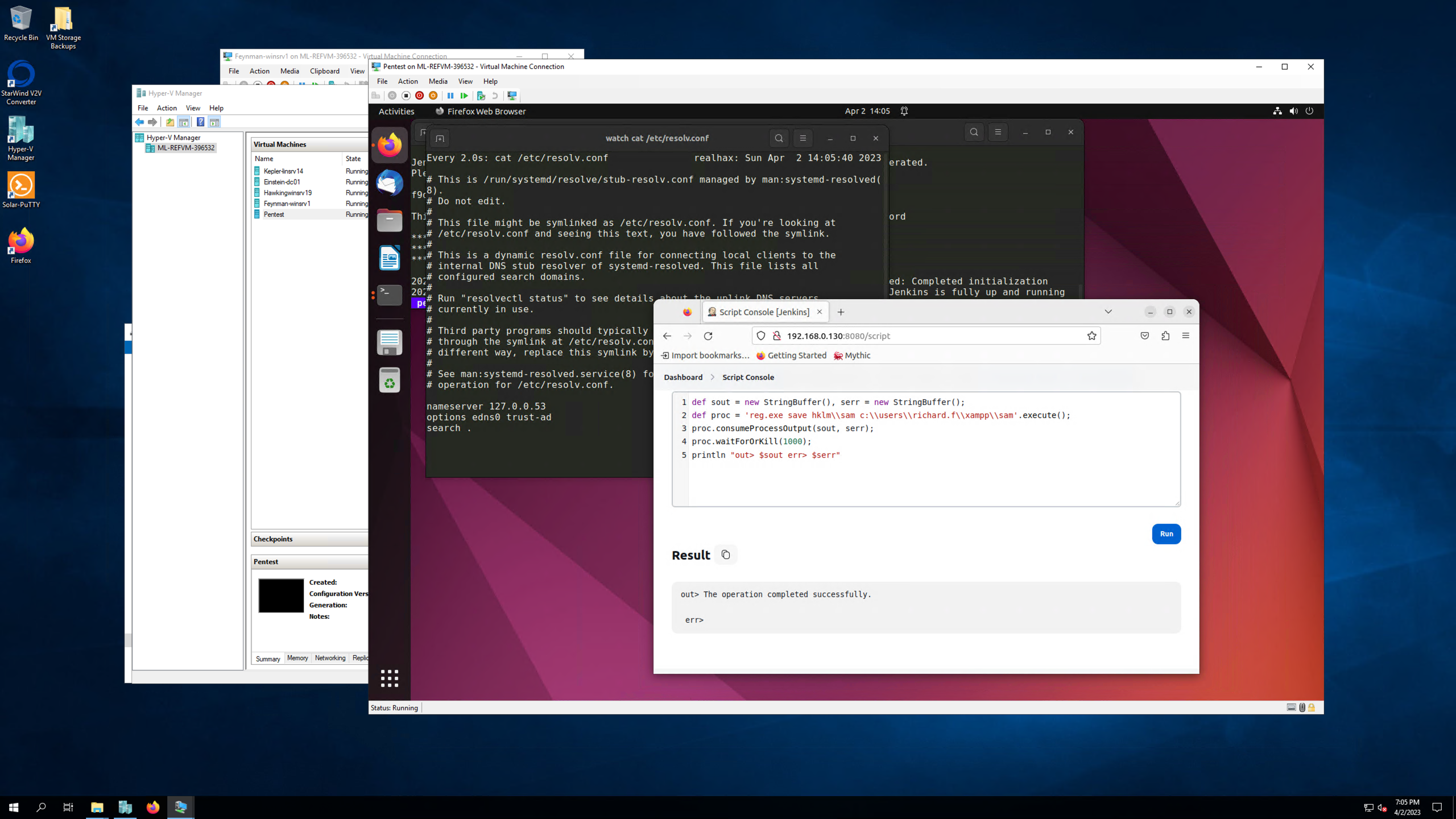Open Firefox application menu
Screen dimensions: 1456x819
tap(1186, 336)
